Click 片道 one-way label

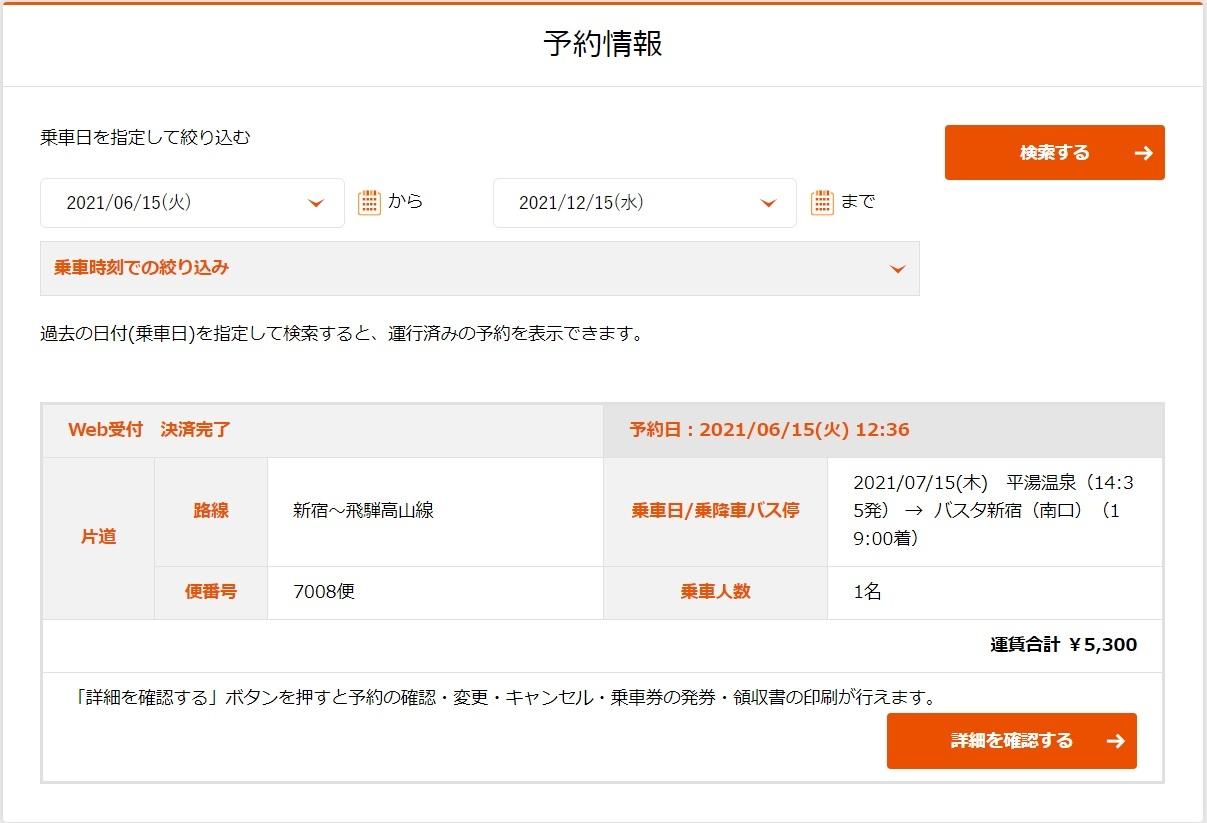(x=98, y=537)
